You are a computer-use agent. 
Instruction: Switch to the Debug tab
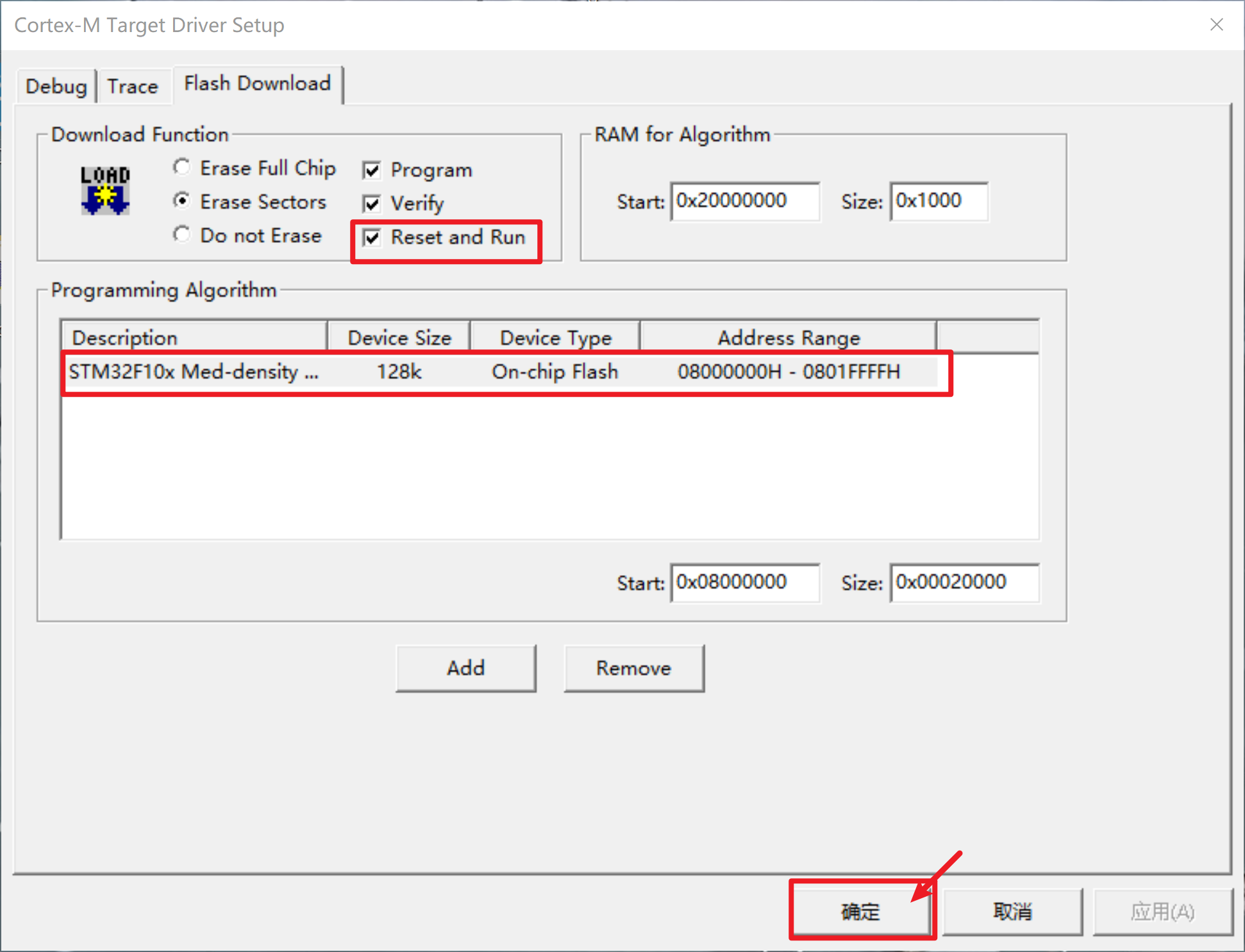pyautogui.click(x=56, y=86)
